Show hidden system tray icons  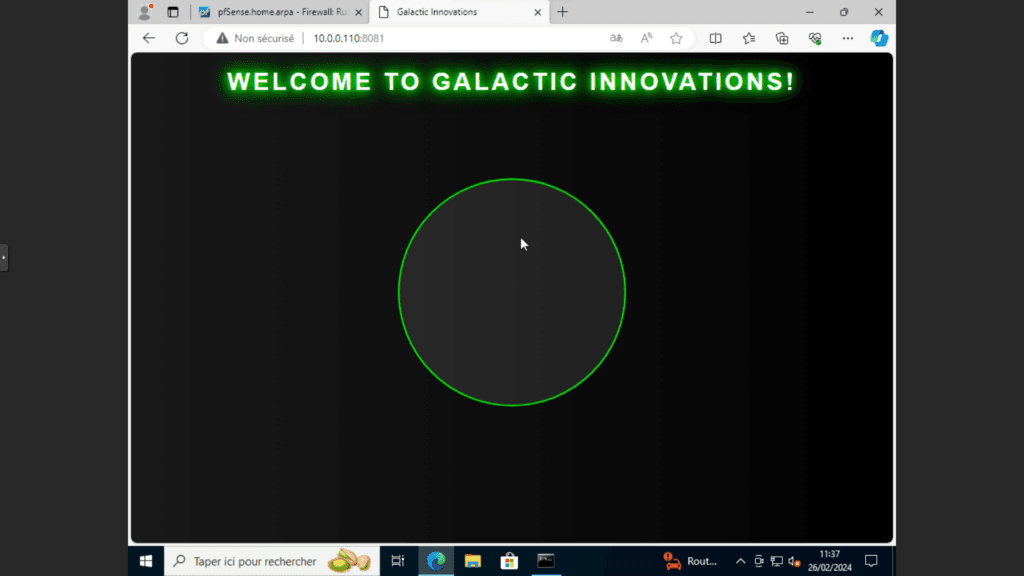[741, 561]
